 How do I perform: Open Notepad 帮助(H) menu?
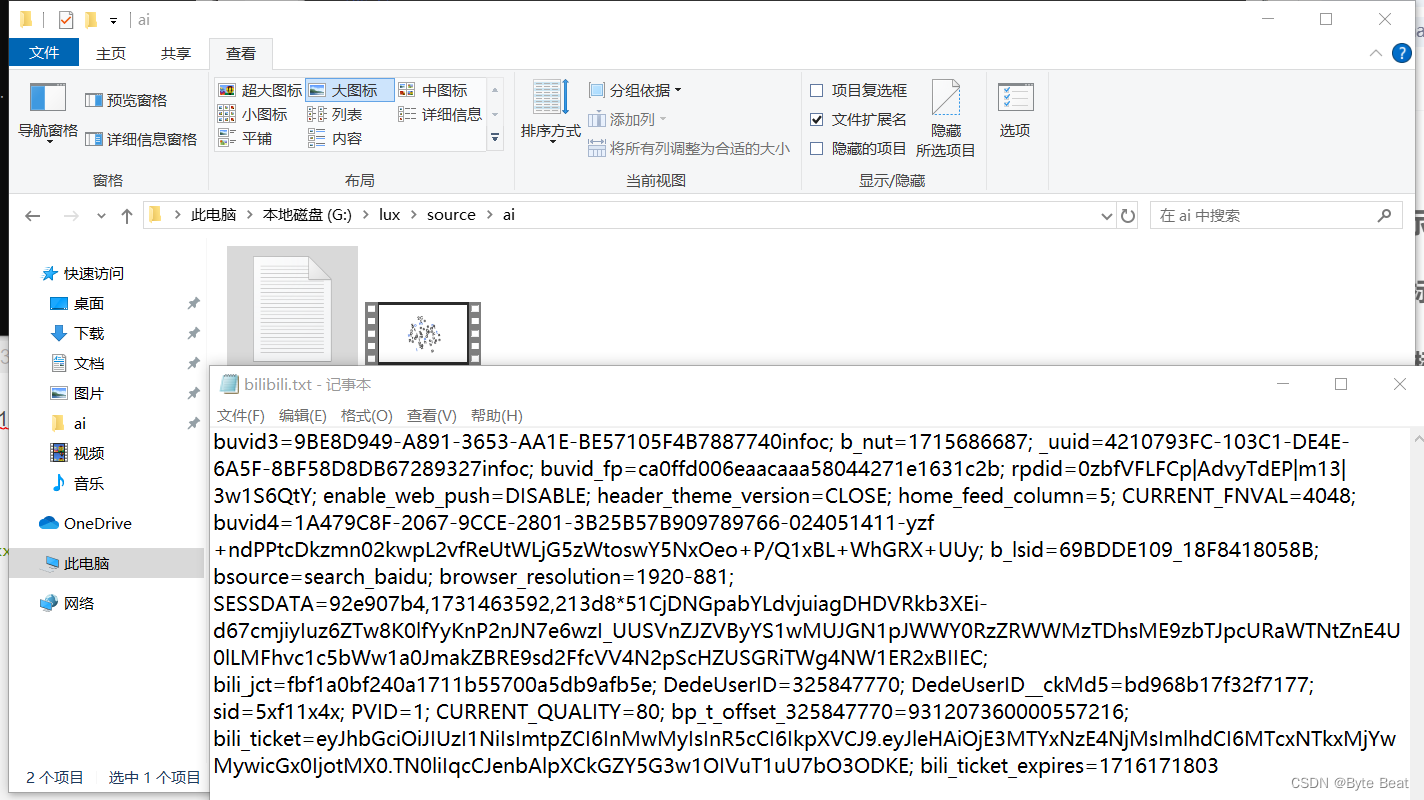pyautogui.click(x=496, y=415)
